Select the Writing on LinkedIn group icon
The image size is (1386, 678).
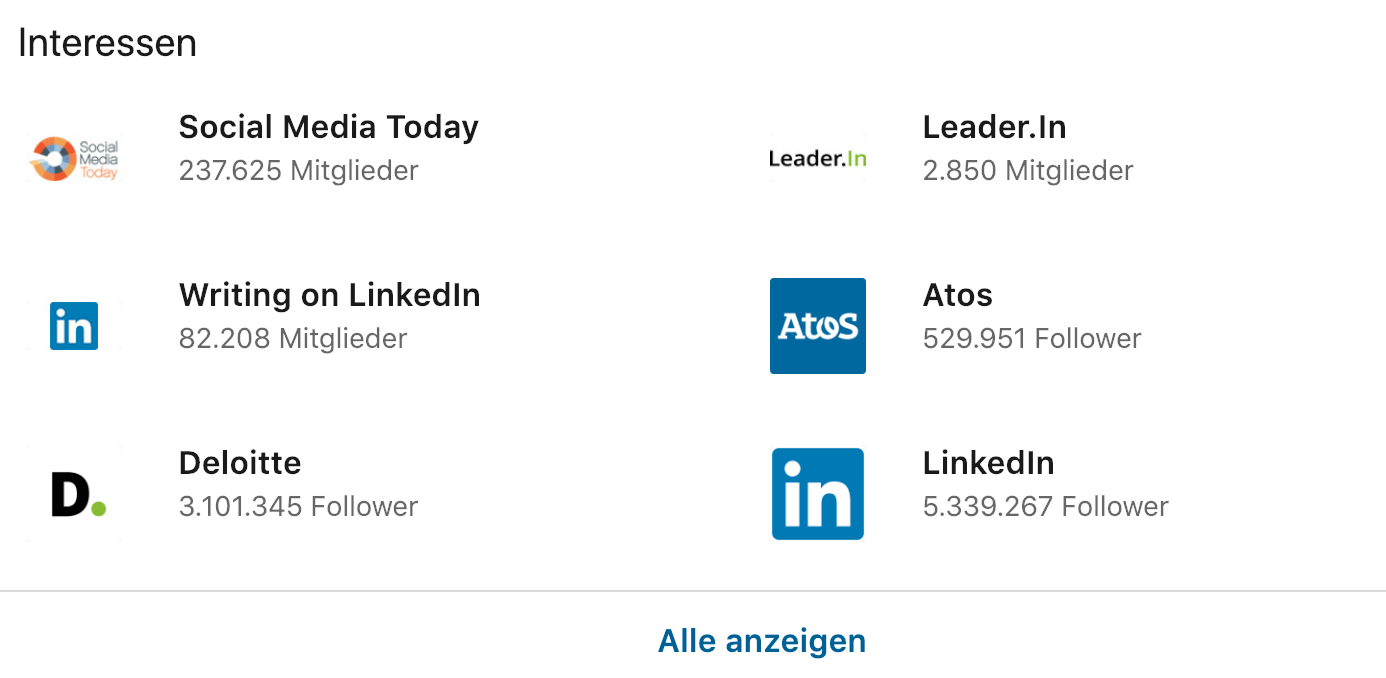point(74,326)
